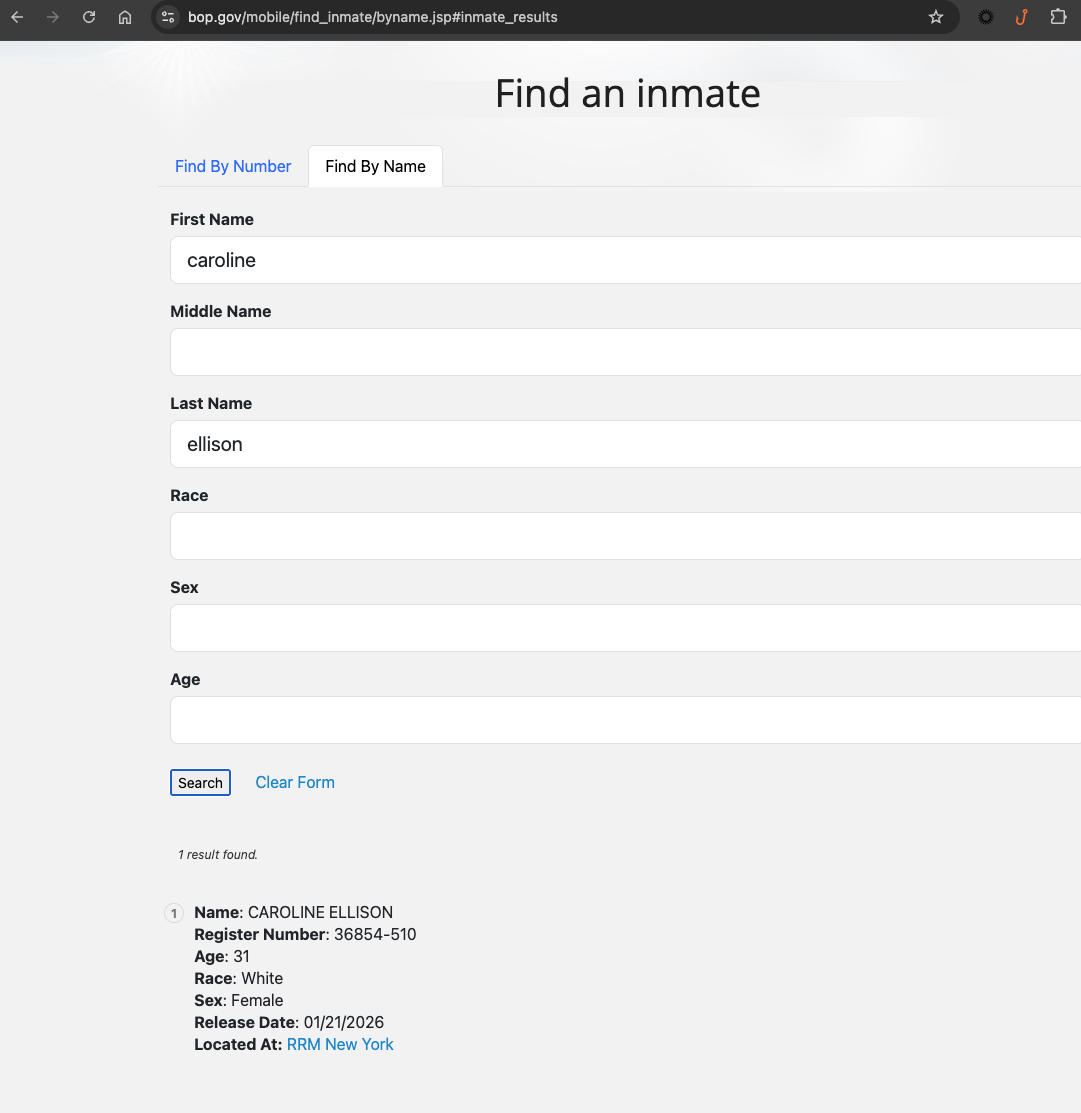Reload the current page

[89, 17]
